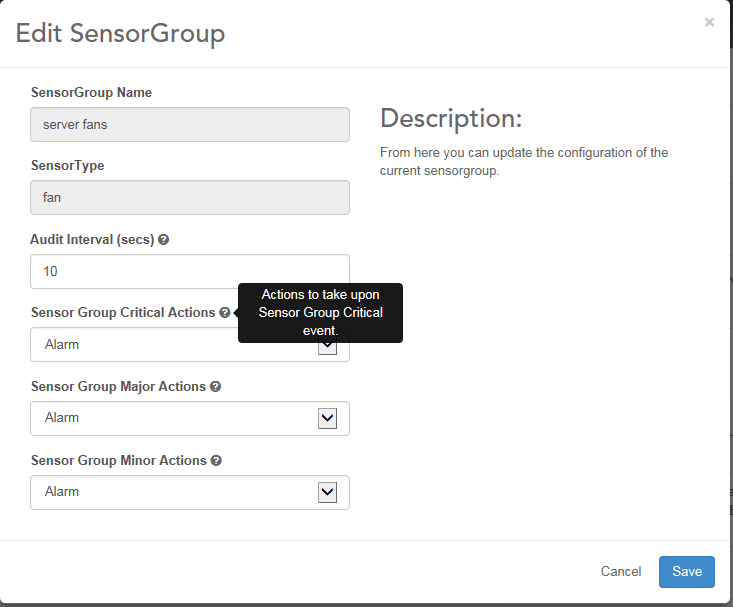Viewport: 733px width, 607px height.
Task: Click the SensorType field showing fan
Action: pos(190,198)
